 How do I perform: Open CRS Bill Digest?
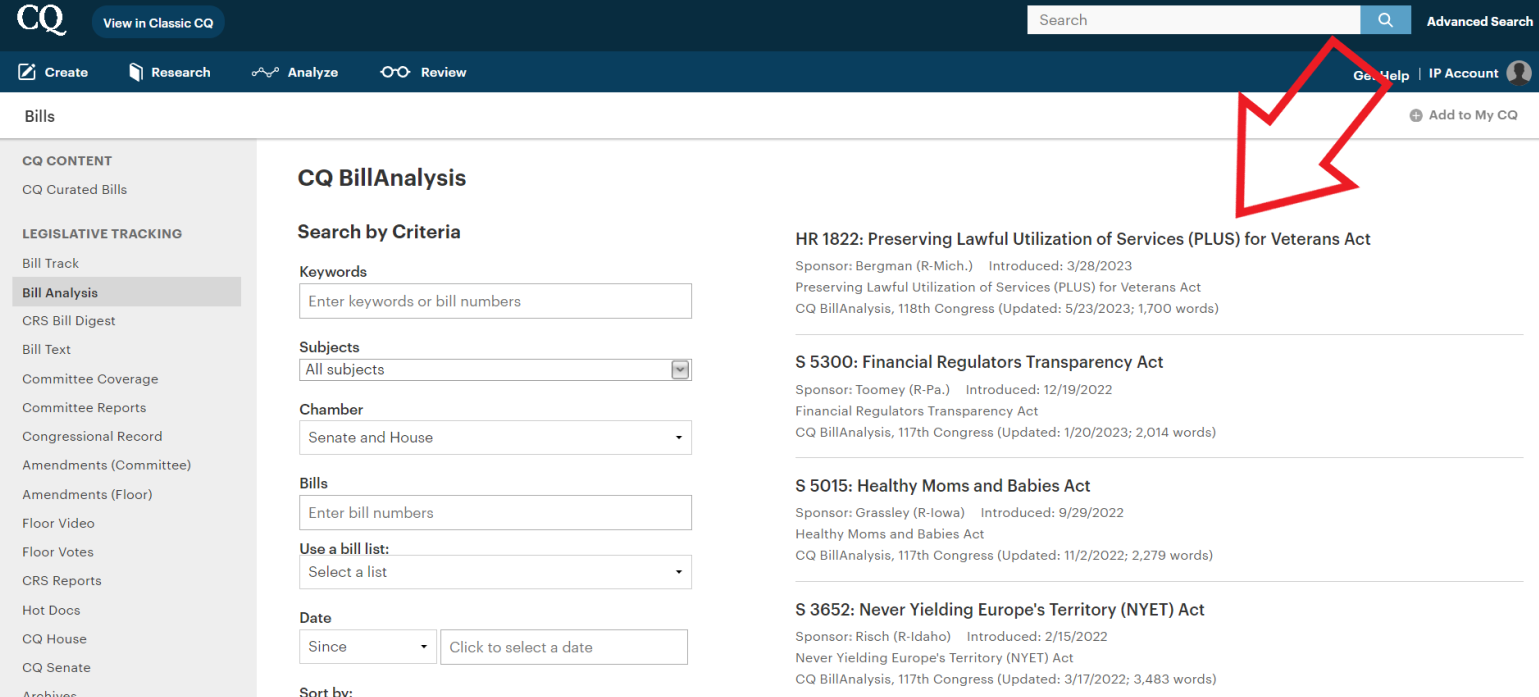(69, 321)
